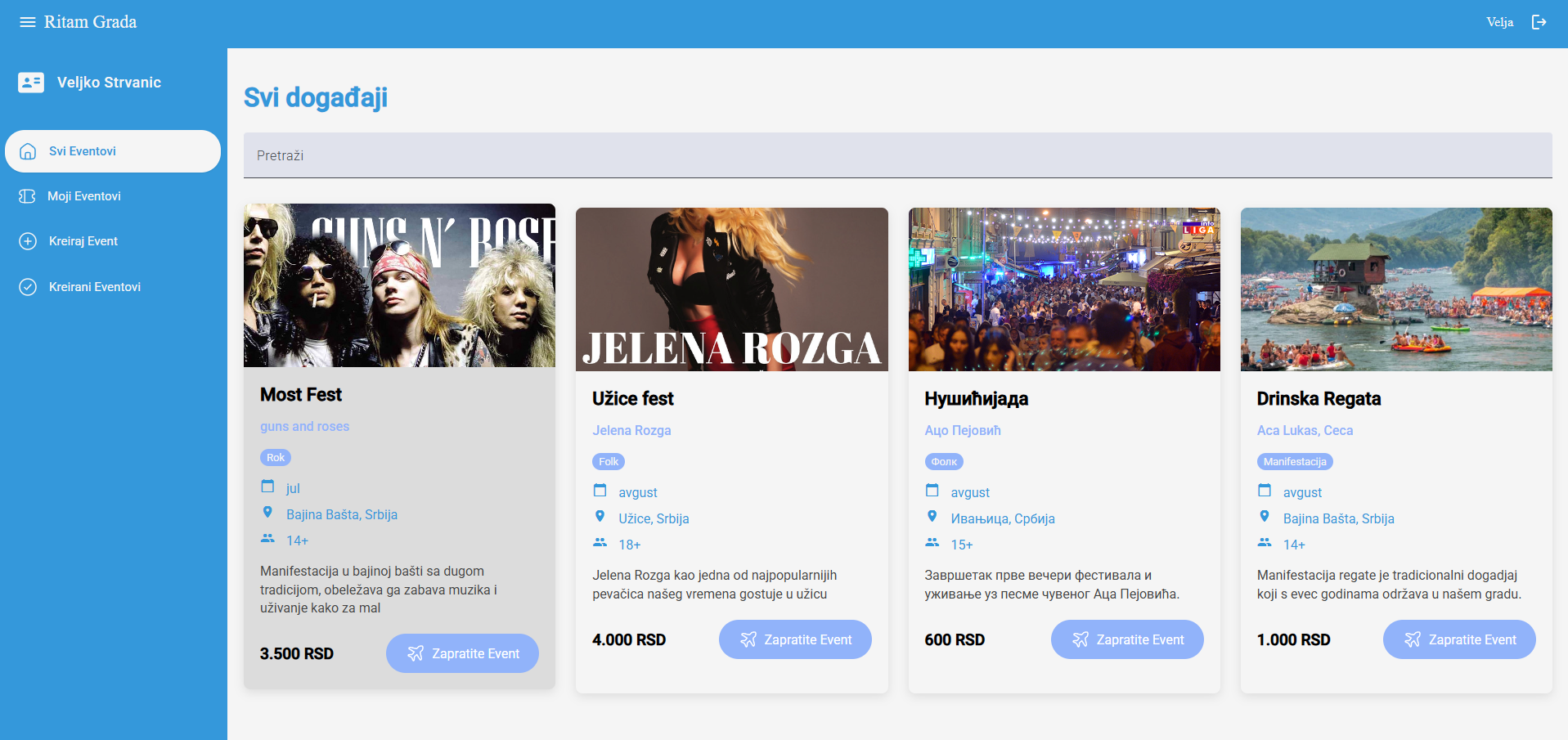Open the Нушићијада street festival image
This screenshot has height=740, width=1568.
tap(1064, 289)
